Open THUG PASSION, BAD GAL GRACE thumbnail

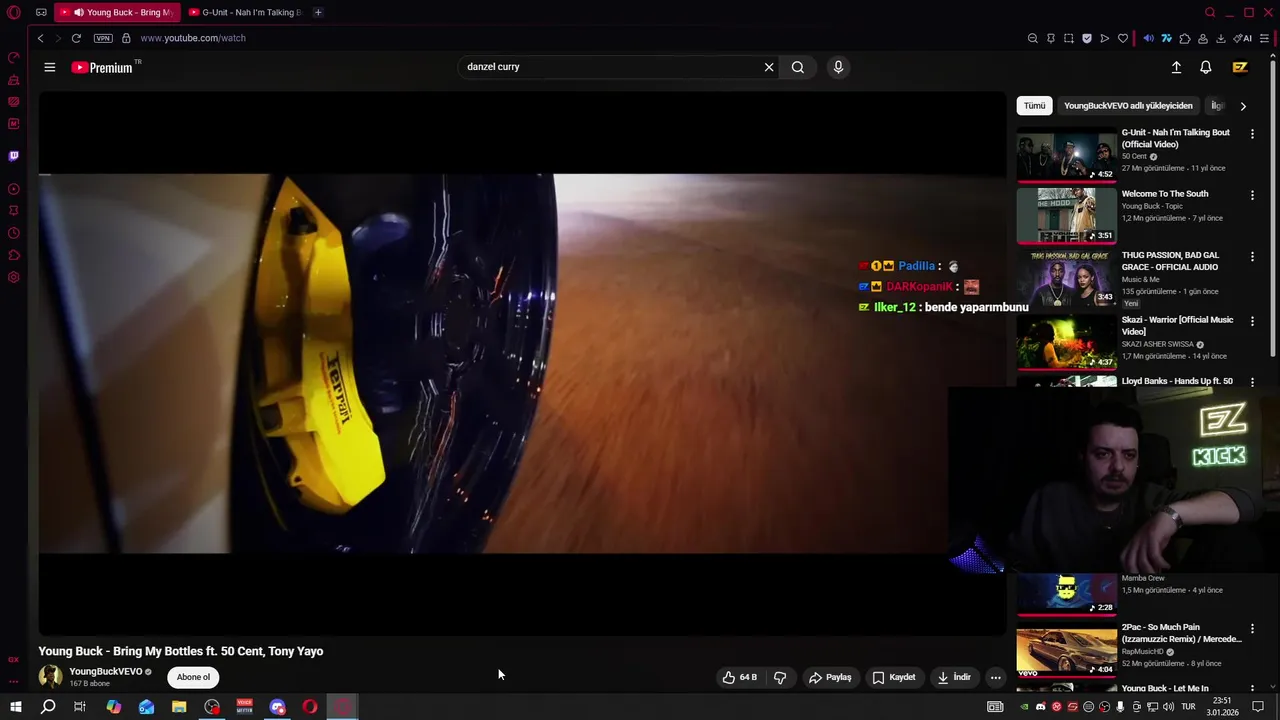pos(1066,277)
